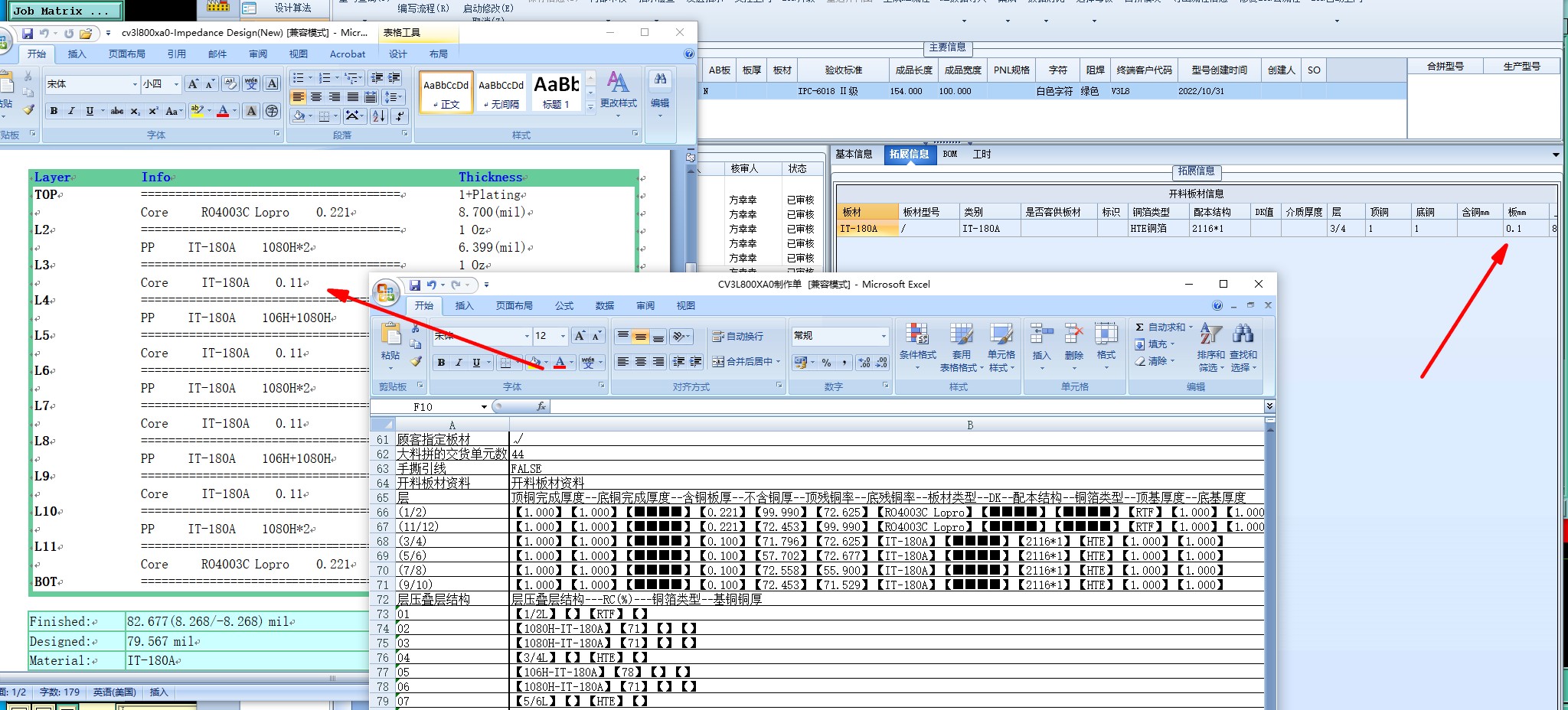Click Excel 排序和筛选 button
This screenshot has width=1568, height=710.
[1210, 347]
